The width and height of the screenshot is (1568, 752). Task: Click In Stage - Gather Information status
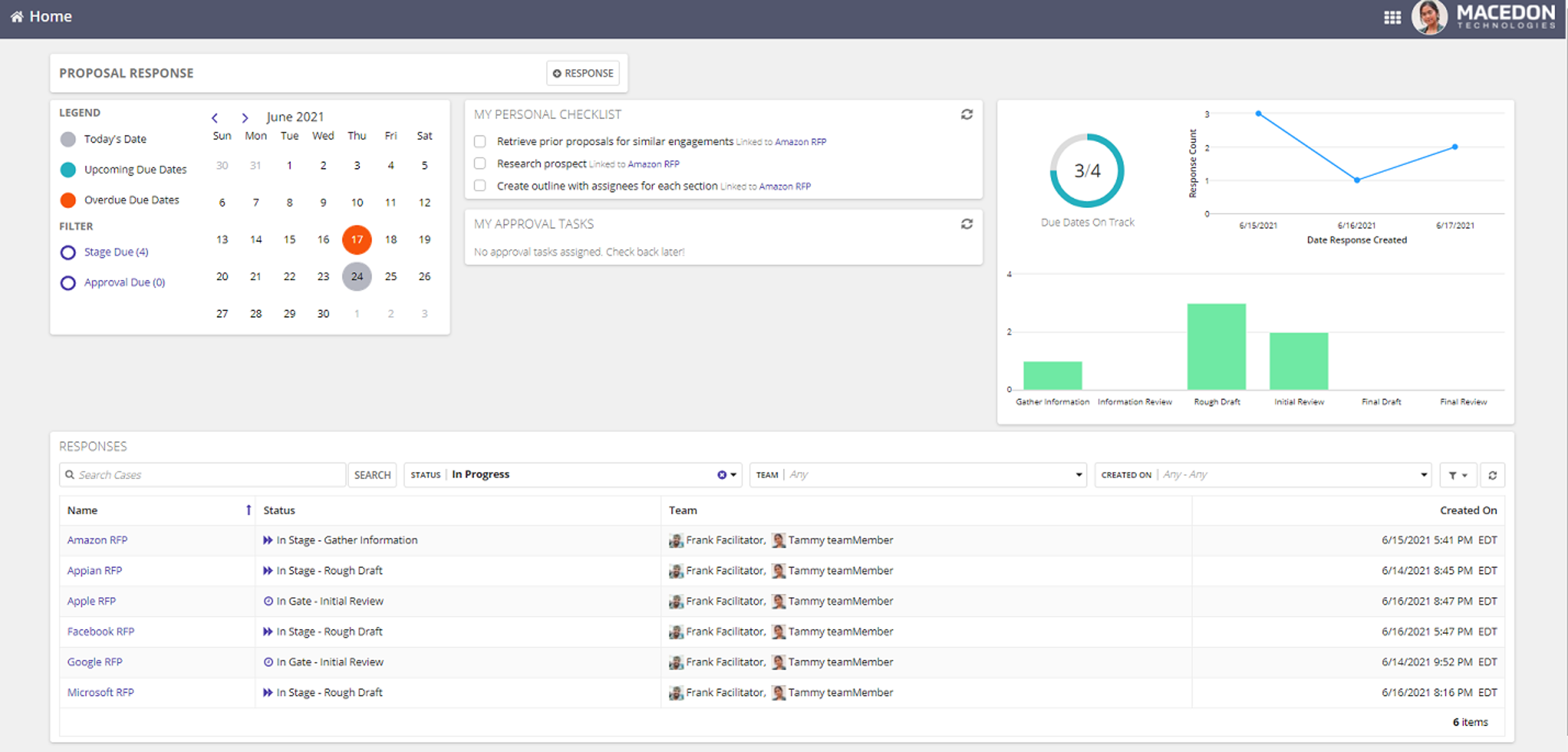[x=347, y=540]
